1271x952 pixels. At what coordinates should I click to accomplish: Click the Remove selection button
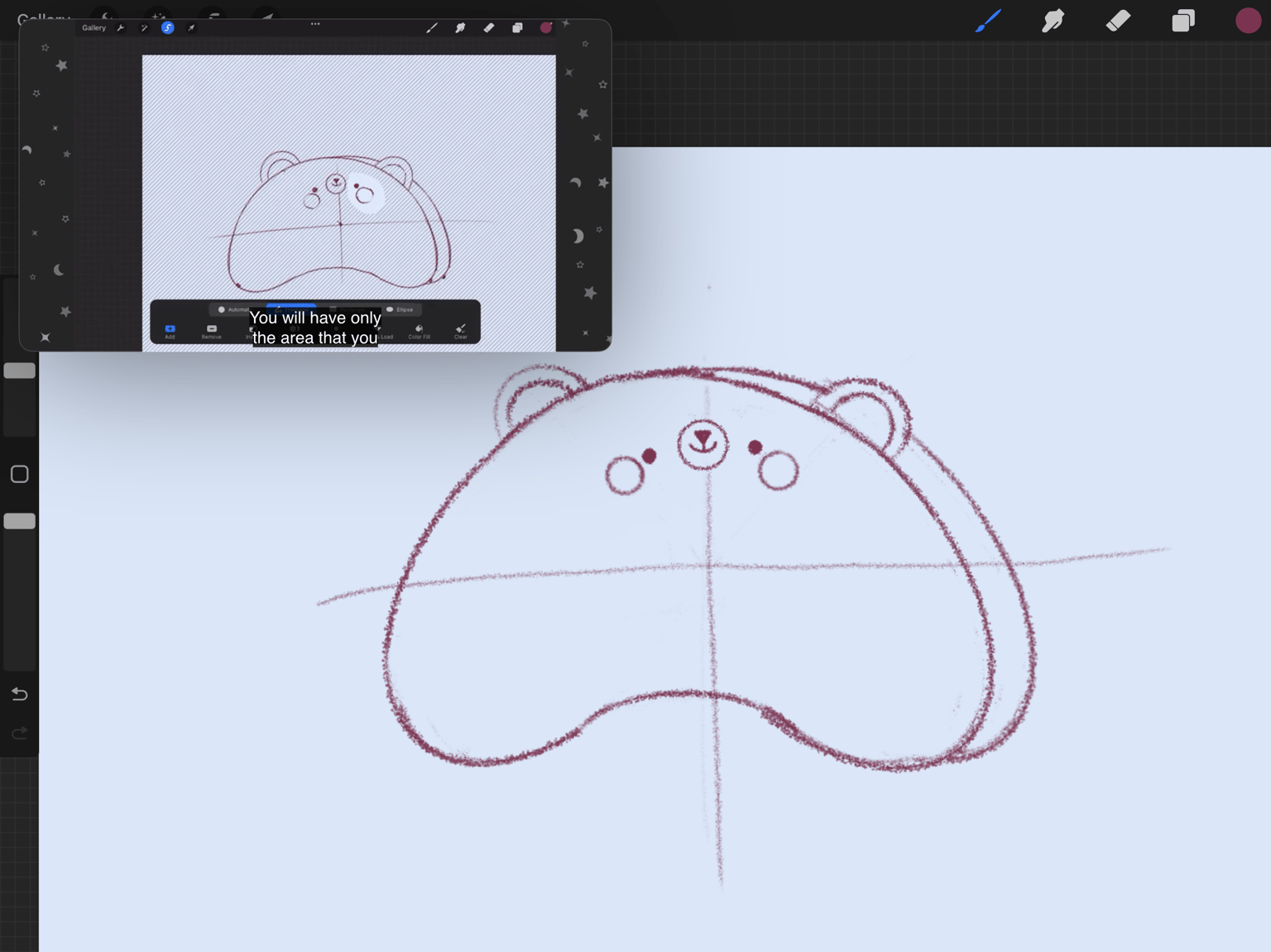[211, 332]
